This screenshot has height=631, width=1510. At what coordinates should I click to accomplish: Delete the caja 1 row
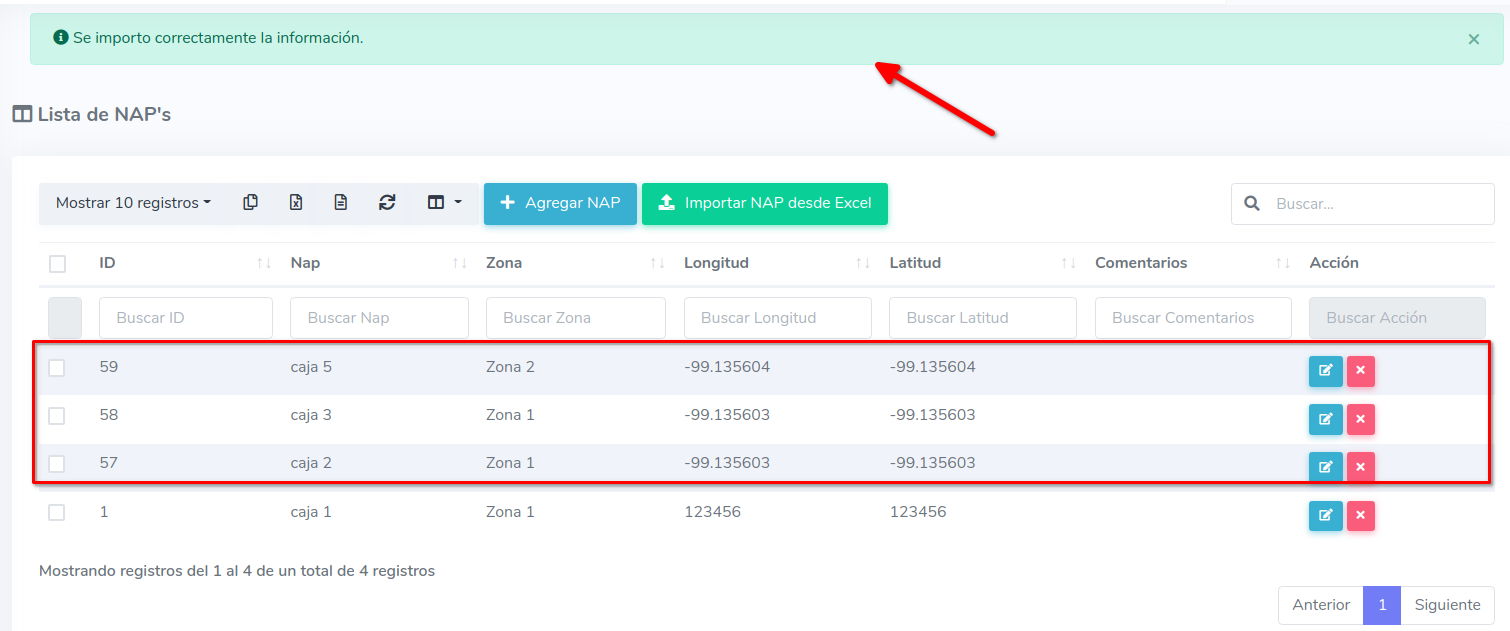pyautogui.click(x=1360, y=516)
